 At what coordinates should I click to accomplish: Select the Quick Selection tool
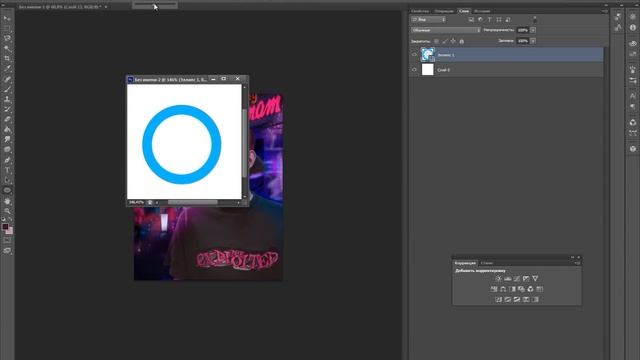point(7,49)
